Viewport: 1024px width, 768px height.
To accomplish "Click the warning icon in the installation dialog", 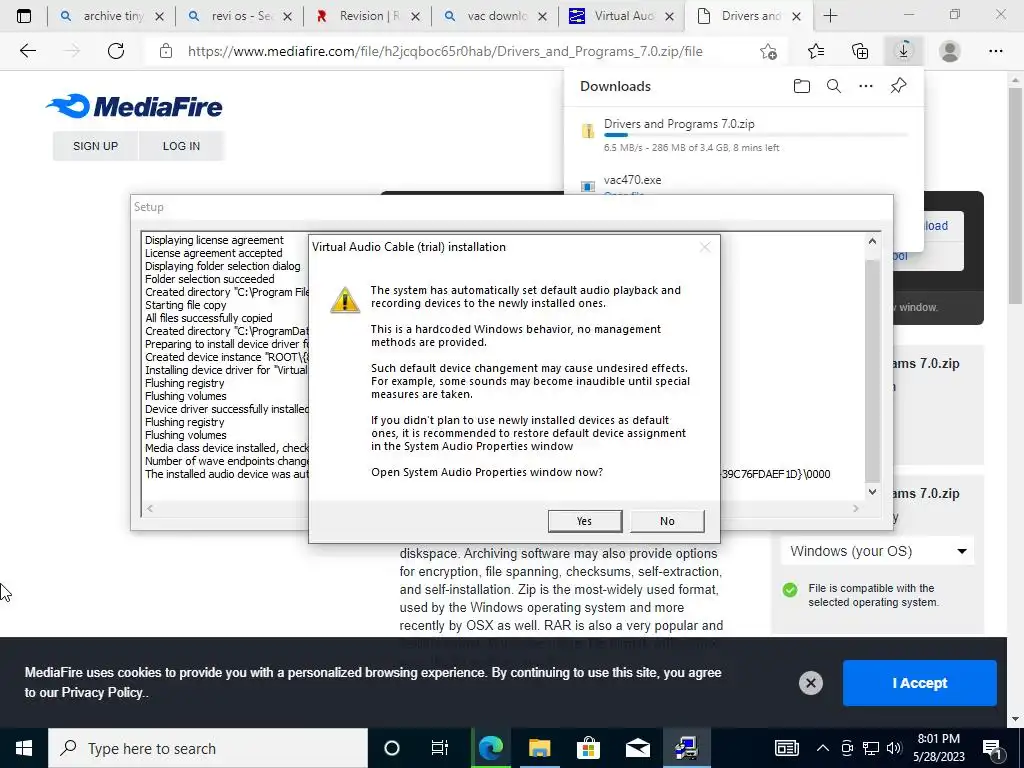I will [345, 300].
